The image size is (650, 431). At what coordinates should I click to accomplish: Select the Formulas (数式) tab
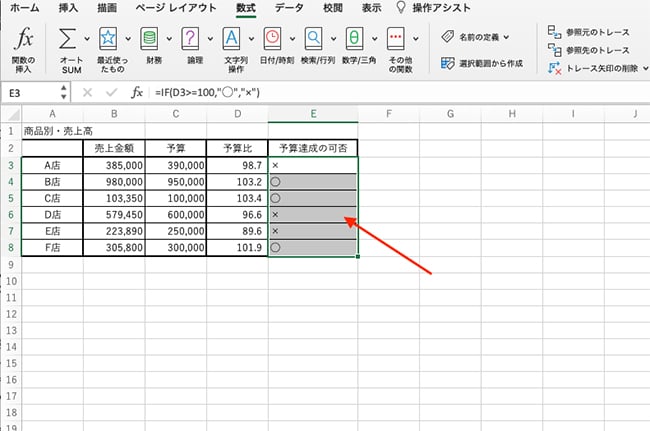pos(246,8)
